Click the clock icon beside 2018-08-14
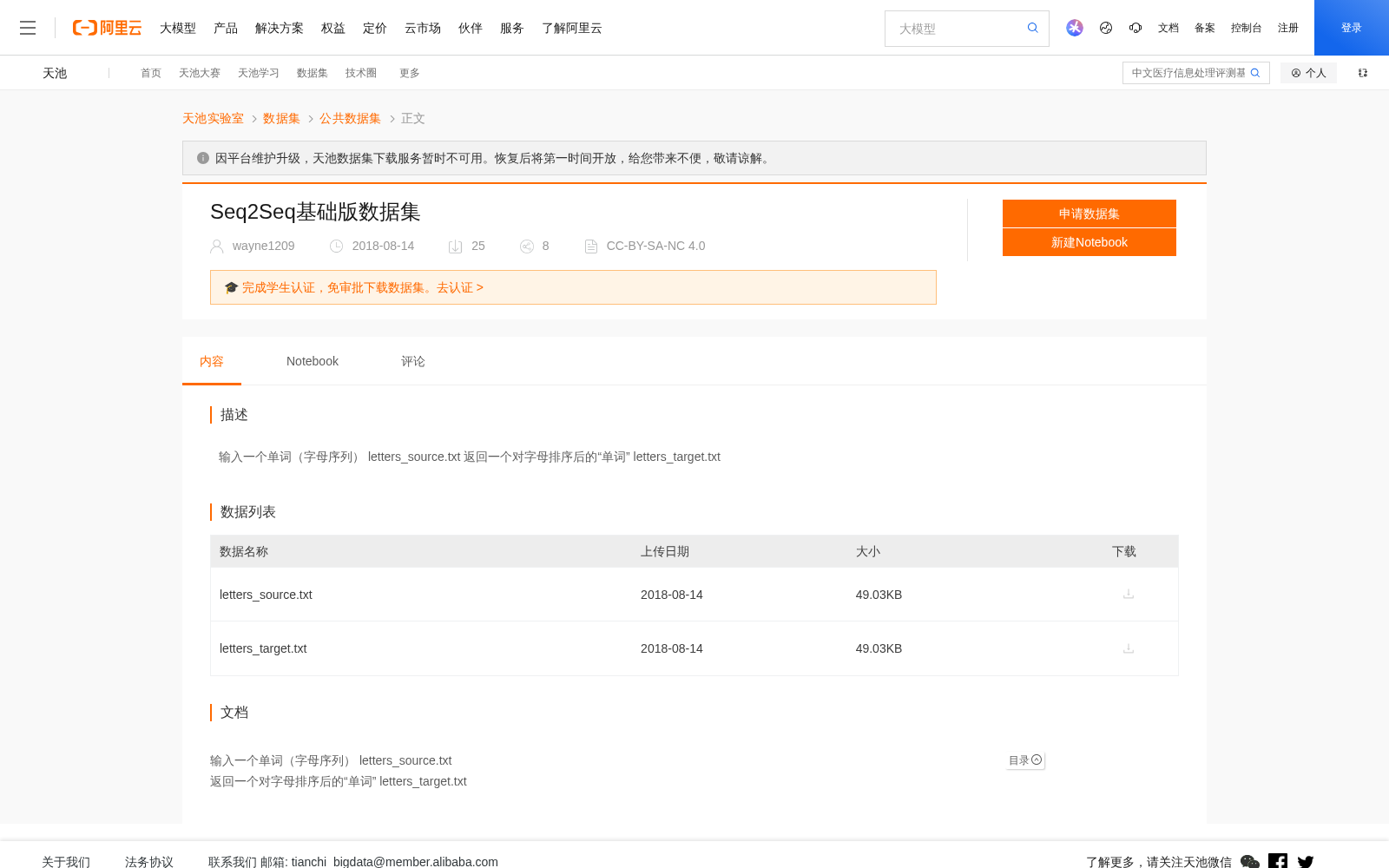Image resolution: width=1389 pixels, height=868 pixels. click(337, 247)
